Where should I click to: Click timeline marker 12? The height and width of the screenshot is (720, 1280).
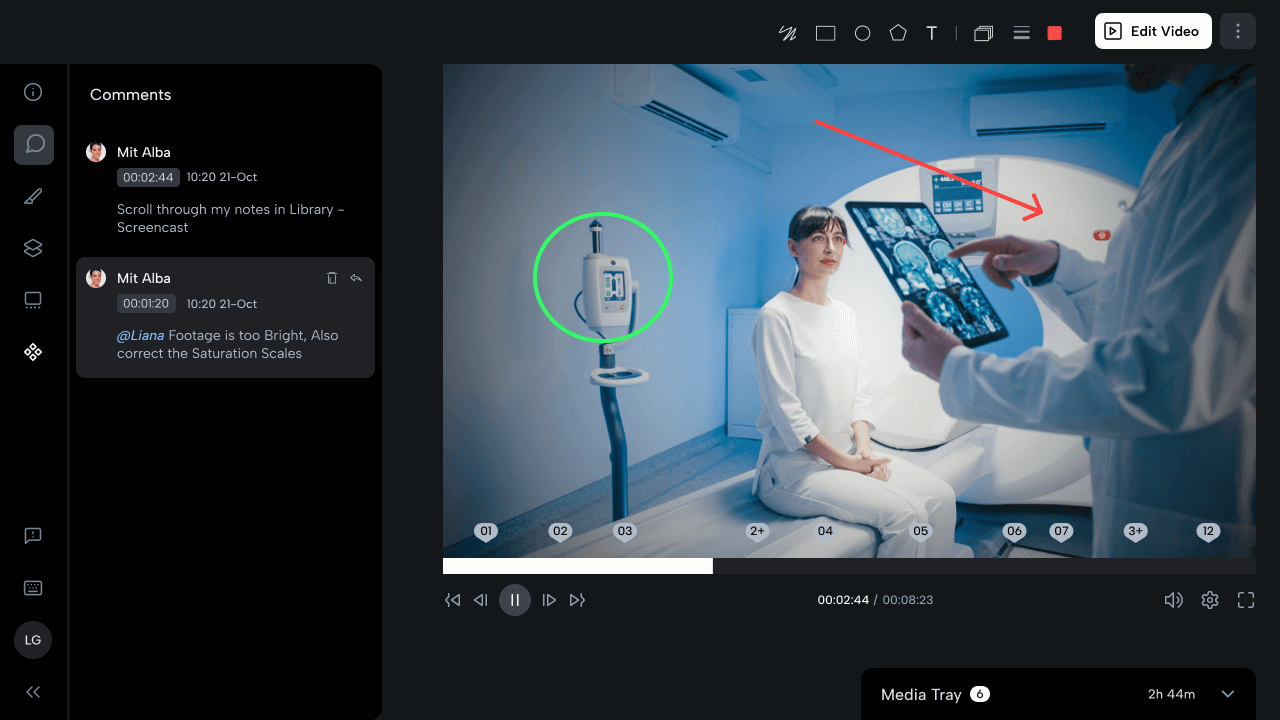tap(1208, 531)
